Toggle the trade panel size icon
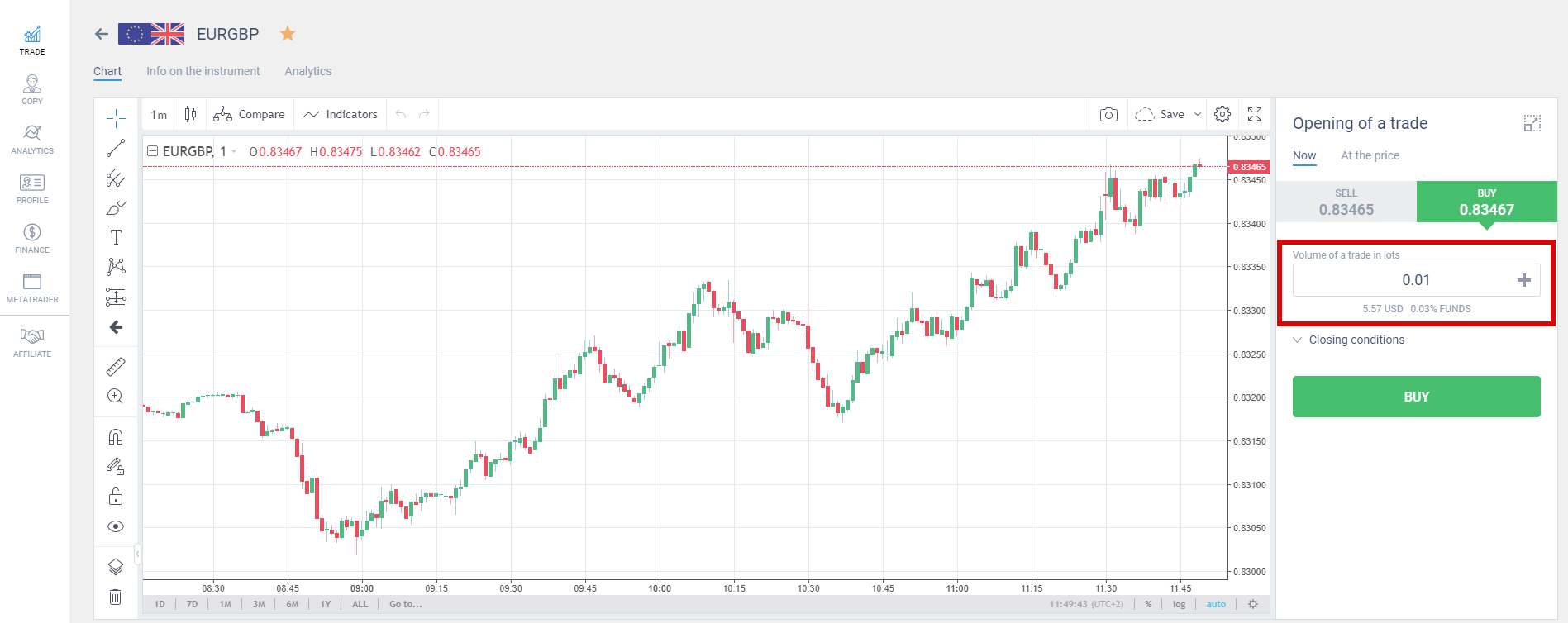1568x623 pixels. (1532, 123)
